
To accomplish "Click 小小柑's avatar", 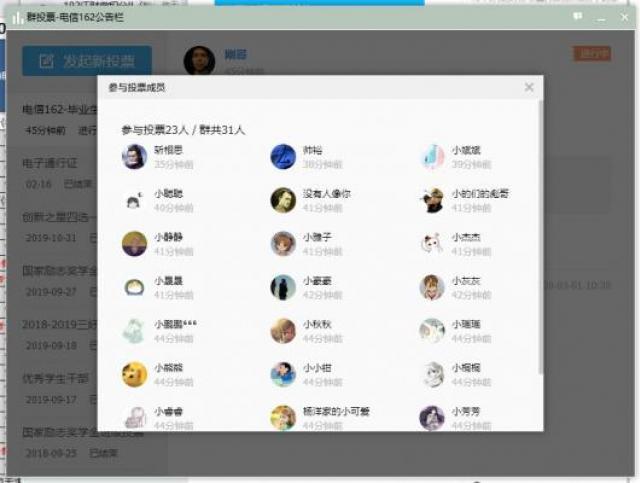I will coord(283,374).
